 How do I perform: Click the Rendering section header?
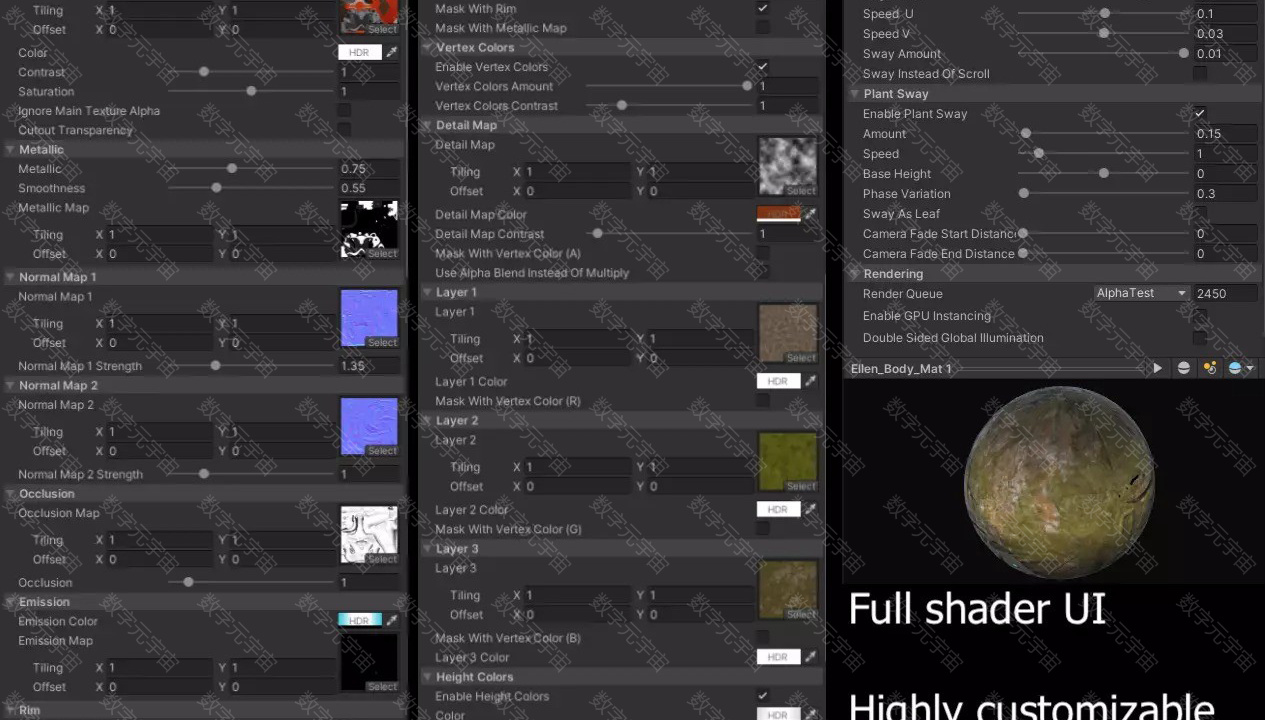point(893,274)
